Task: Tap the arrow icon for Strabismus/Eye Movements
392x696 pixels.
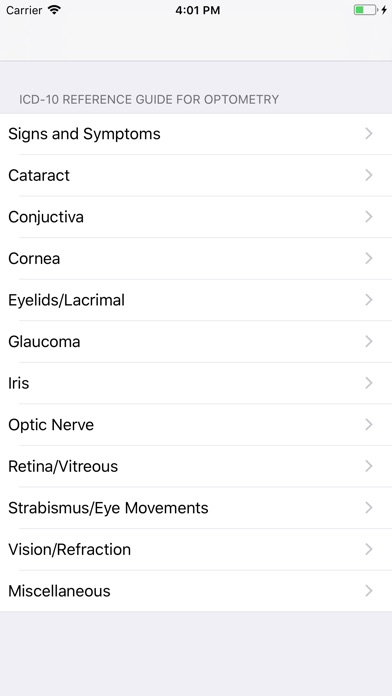Action: pos(368,507)
